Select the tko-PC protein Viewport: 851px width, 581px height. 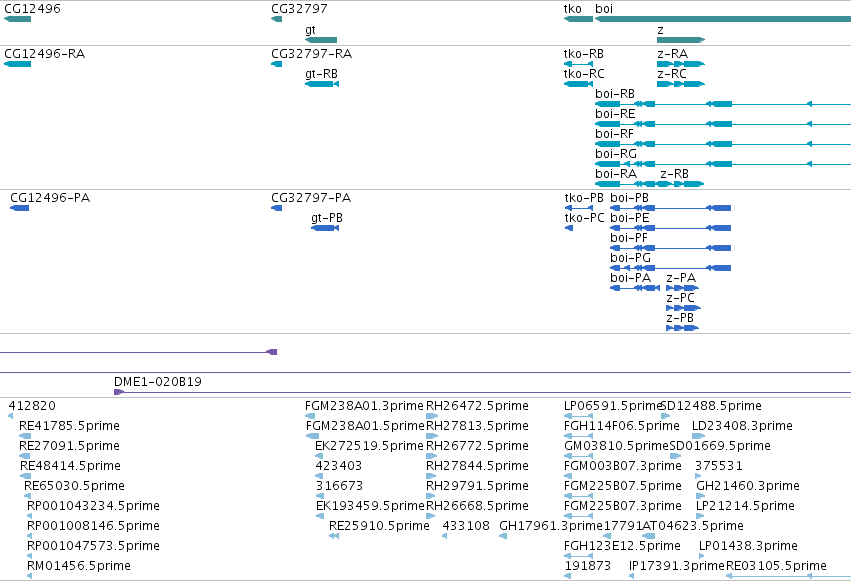[569, 228]
